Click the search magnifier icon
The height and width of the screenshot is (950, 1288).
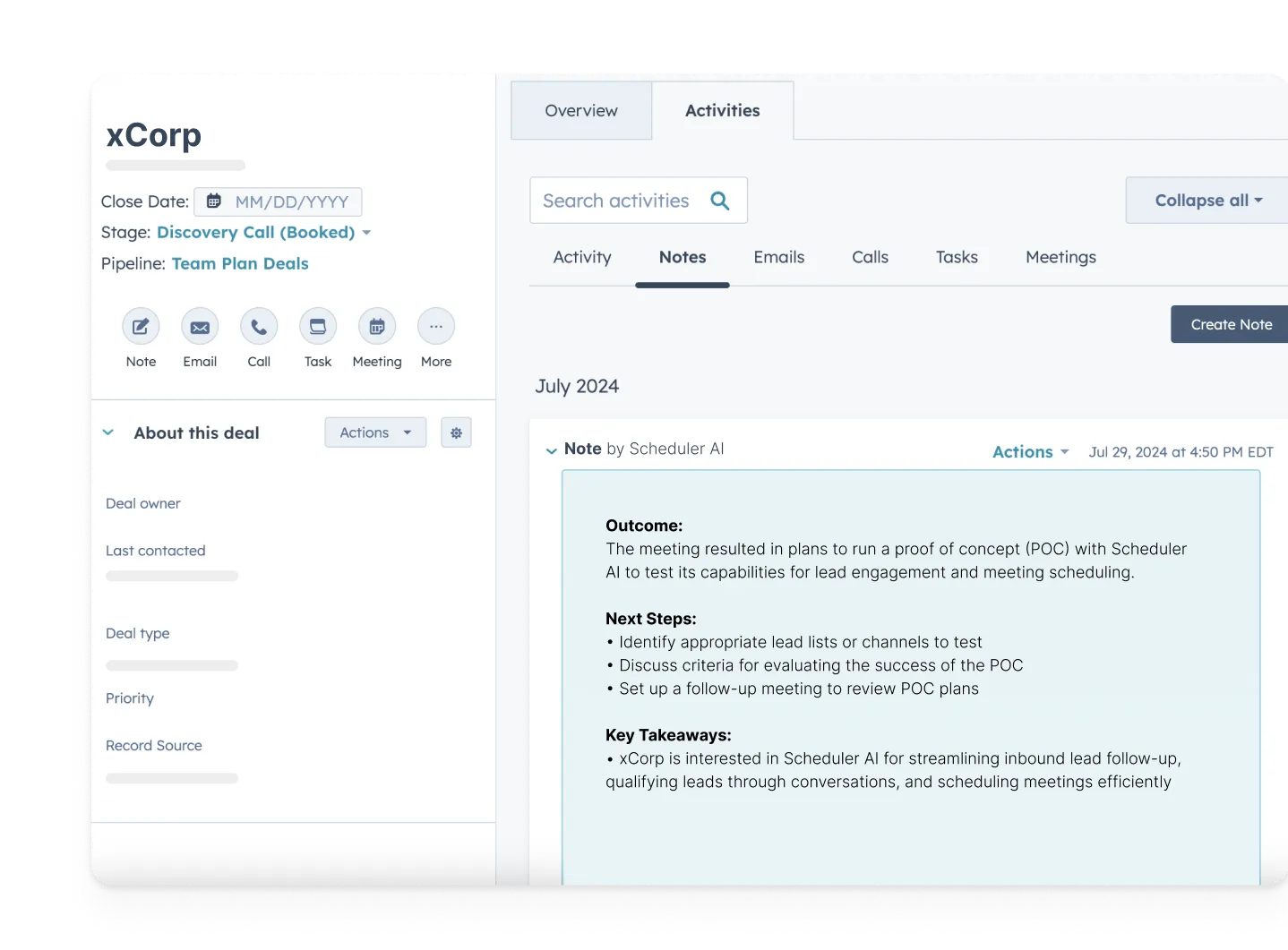tap(719, 200)
